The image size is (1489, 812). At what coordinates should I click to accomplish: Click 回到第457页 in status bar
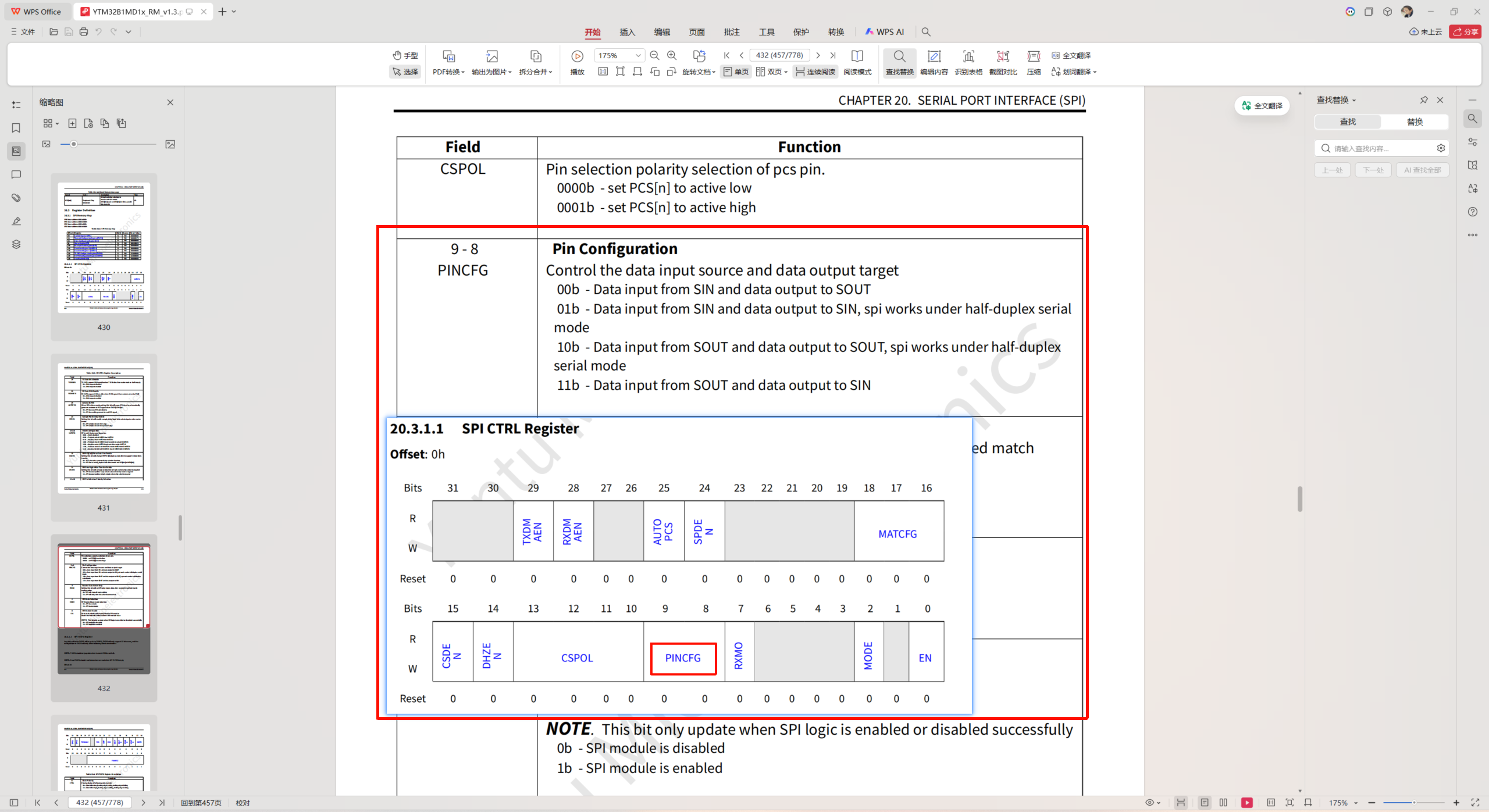pos(201,803)
